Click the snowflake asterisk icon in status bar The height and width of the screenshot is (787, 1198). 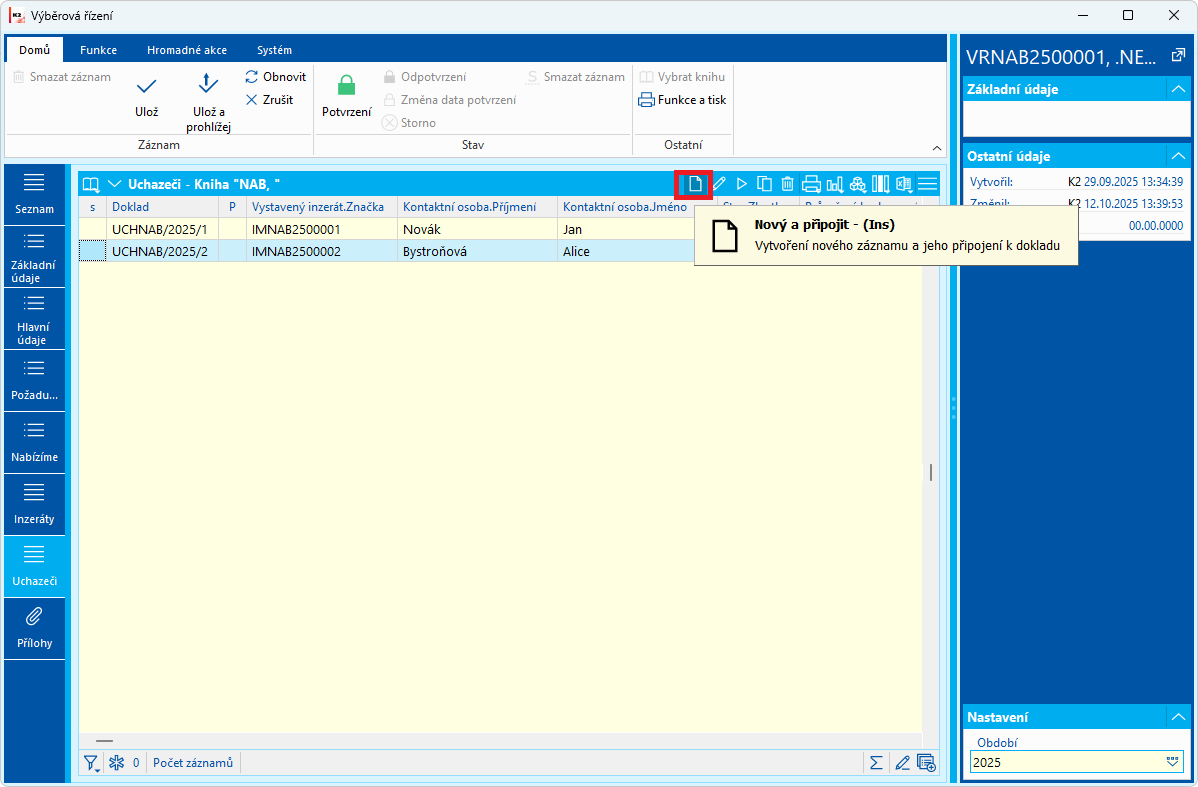tap(116, 763)
